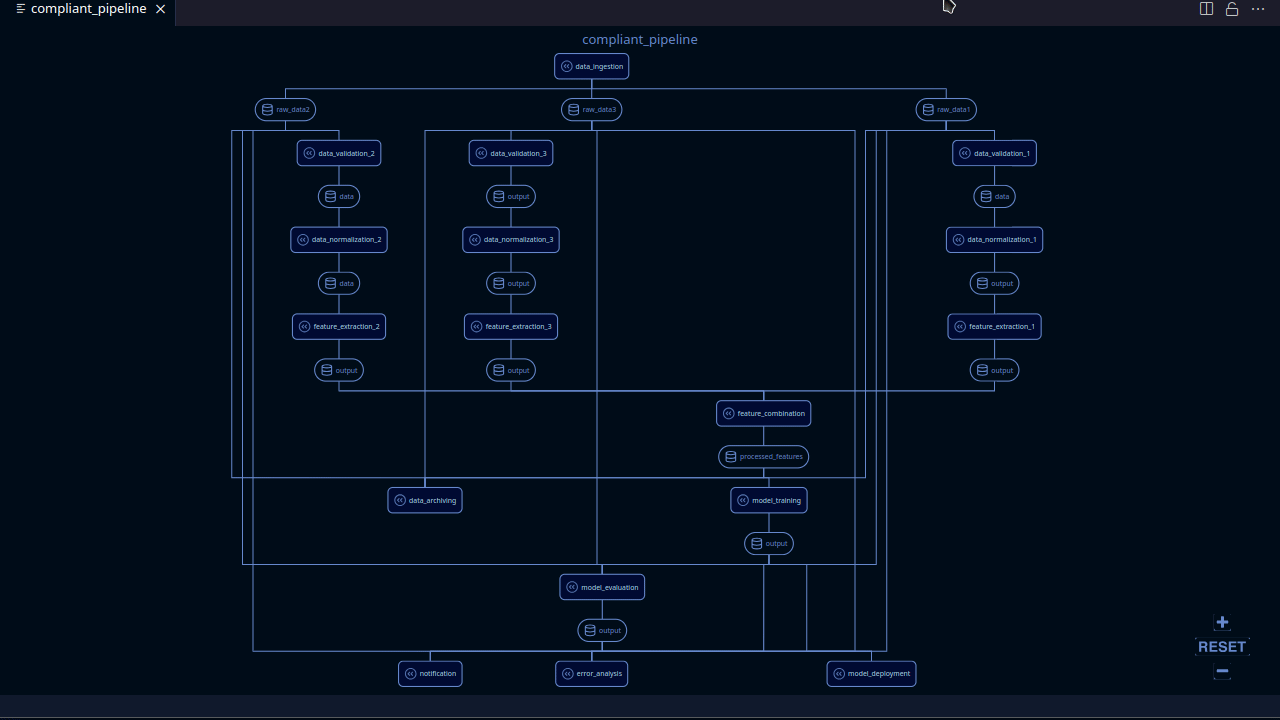Select the data_ingestion node
The height and width of the screenshot is (720, 1280).
(591, 66)
